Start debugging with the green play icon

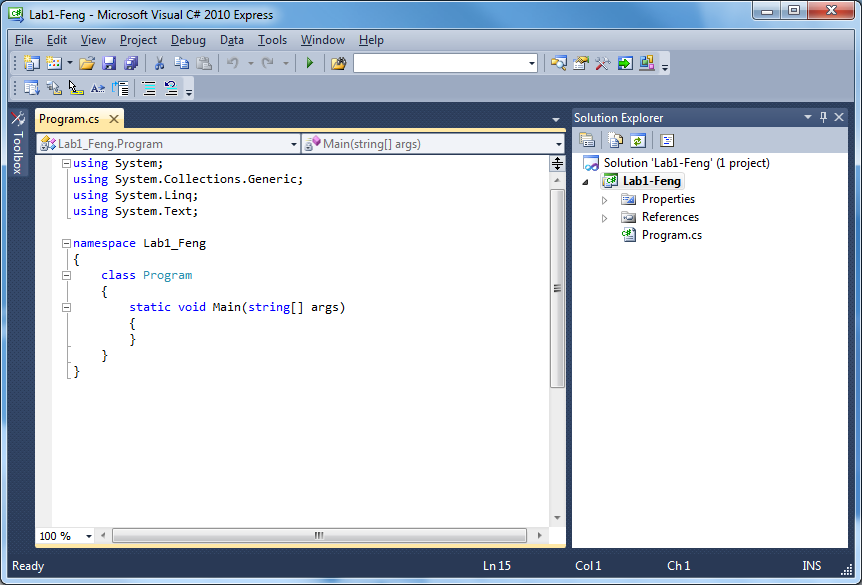point(310,63)
